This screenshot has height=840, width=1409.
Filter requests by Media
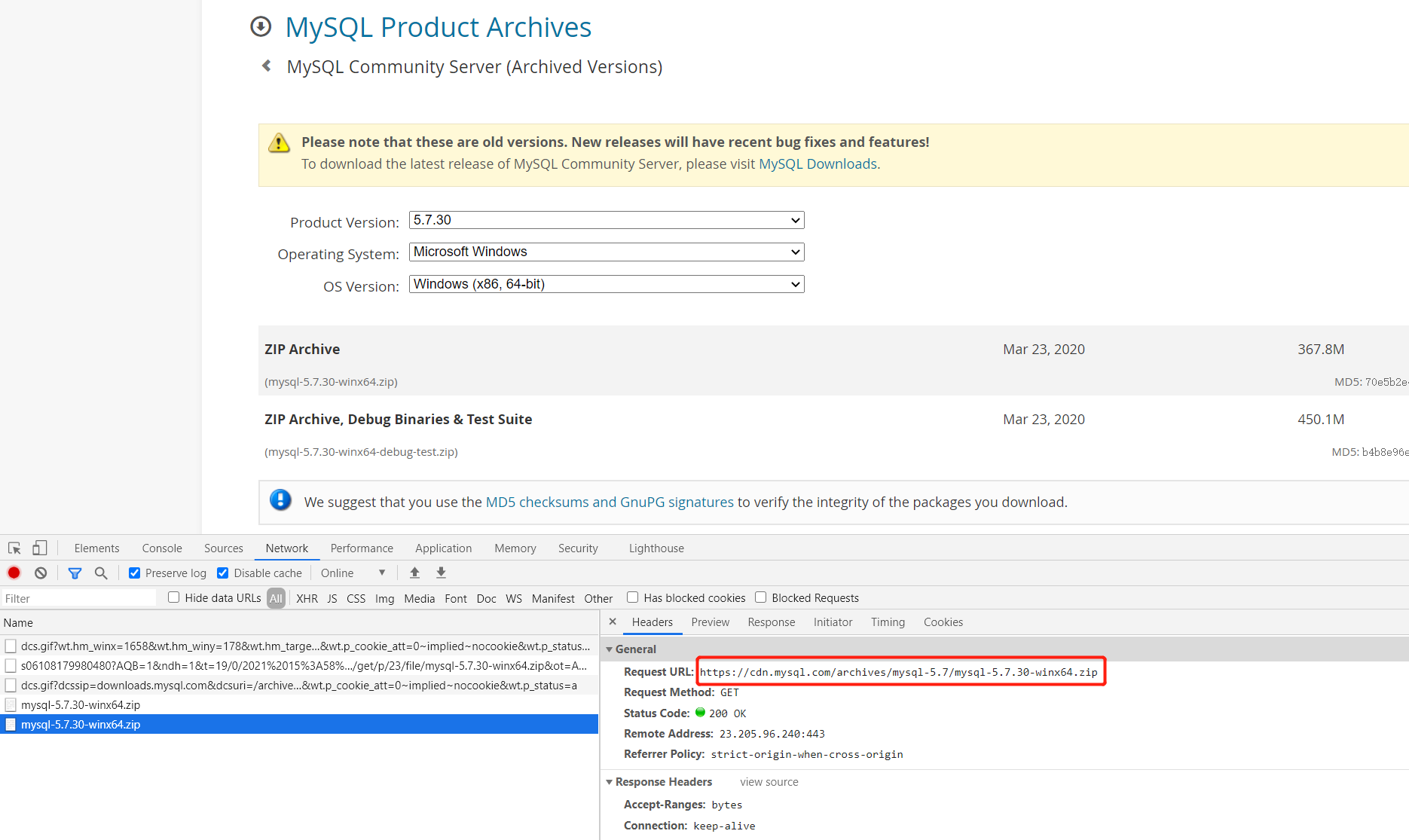point(420,598)
